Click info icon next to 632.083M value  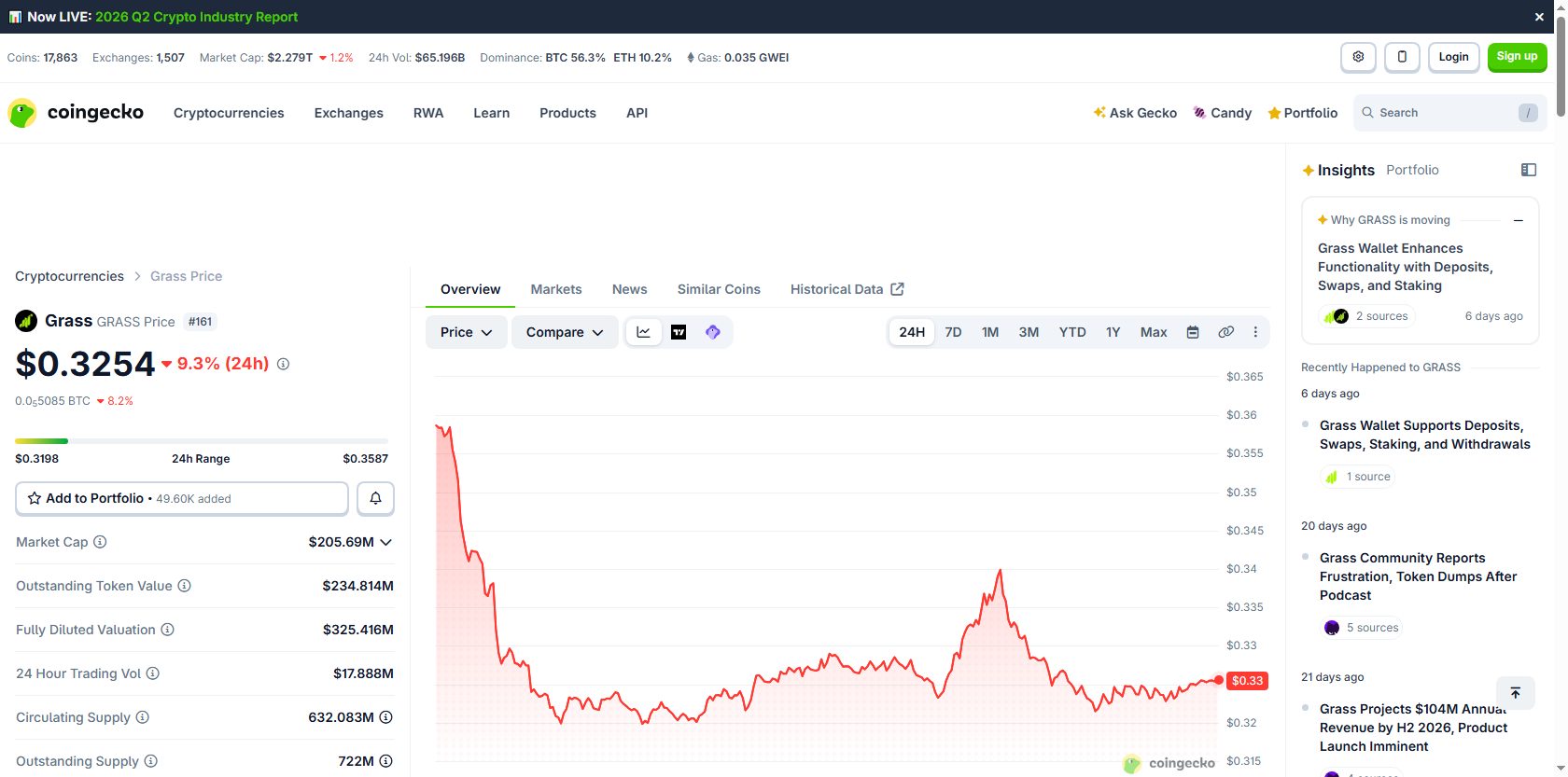point(385,717)
